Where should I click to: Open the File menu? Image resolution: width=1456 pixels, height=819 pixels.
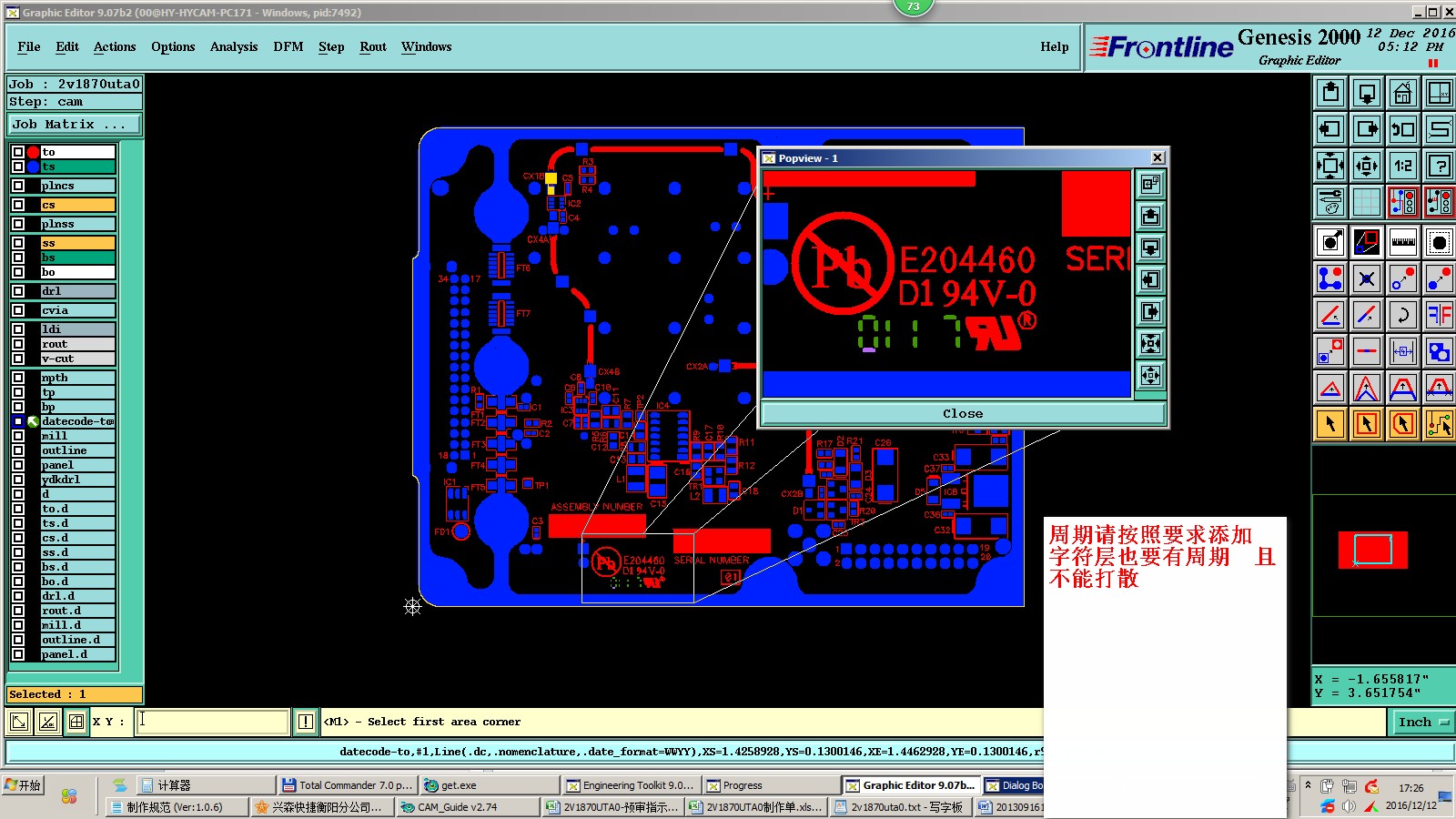(29, 46)
